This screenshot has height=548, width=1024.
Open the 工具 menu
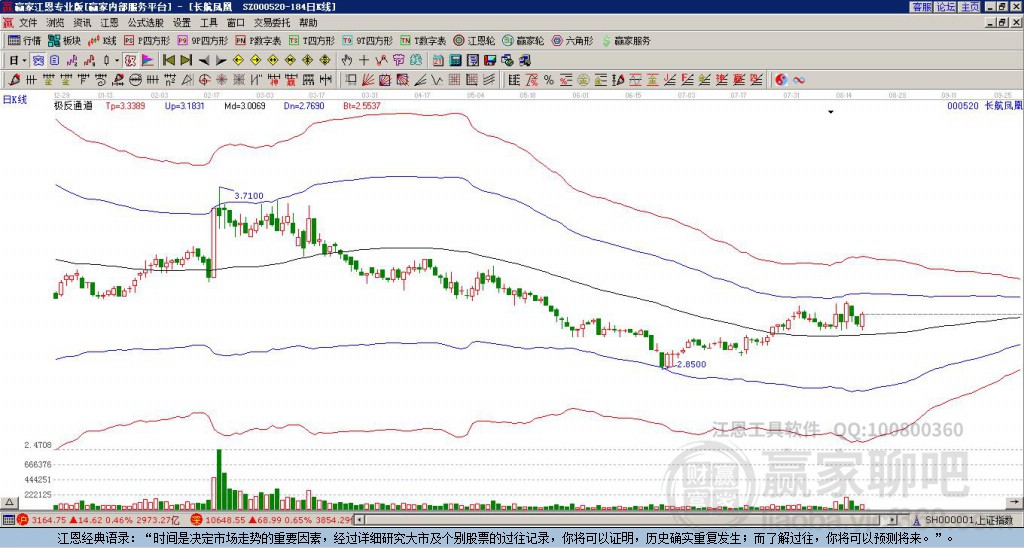208,23
